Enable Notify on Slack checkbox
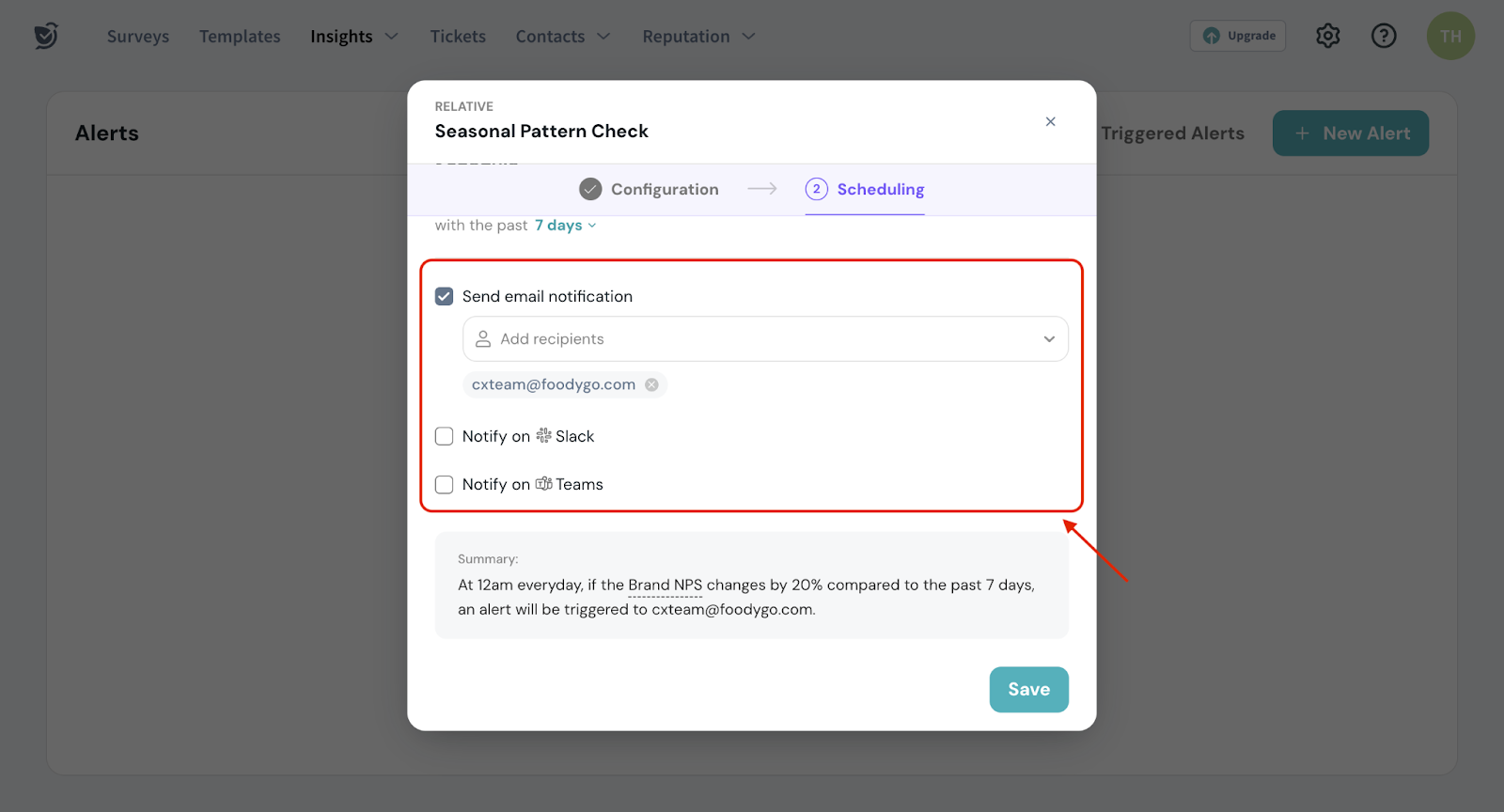The width and height of the screenshot is (1504, 812). click(x=445, y=436)
